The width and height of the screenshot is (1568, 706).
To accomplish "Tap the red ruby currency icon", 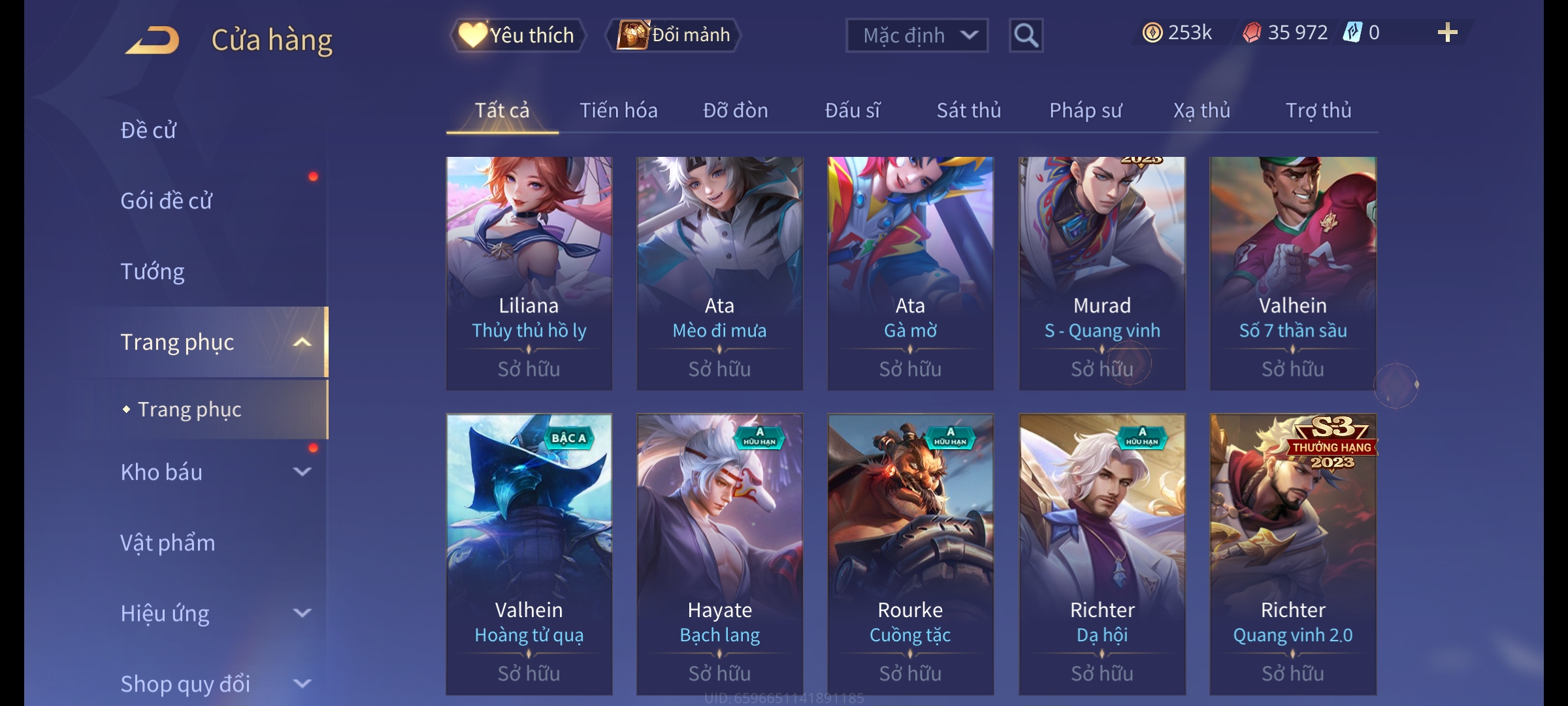I will coord(1252,33).
